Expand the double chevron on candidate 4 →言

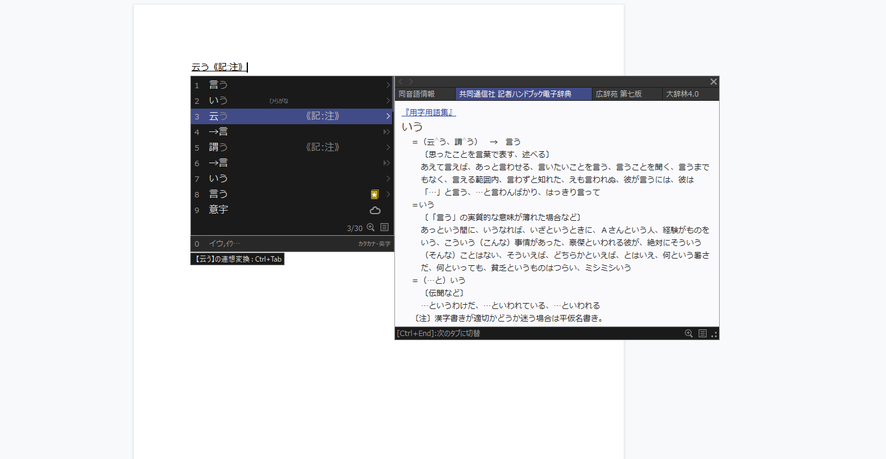point(387,132)
